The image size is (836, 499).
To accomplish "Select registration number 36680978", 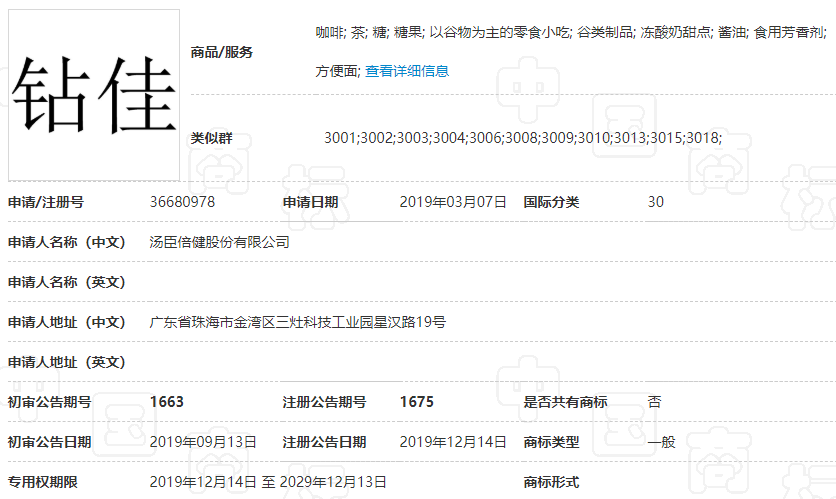I will coord(182,202).
